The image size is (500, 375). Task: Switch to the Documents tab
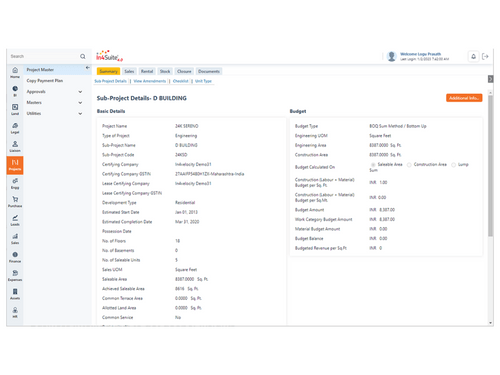(209, 71)
